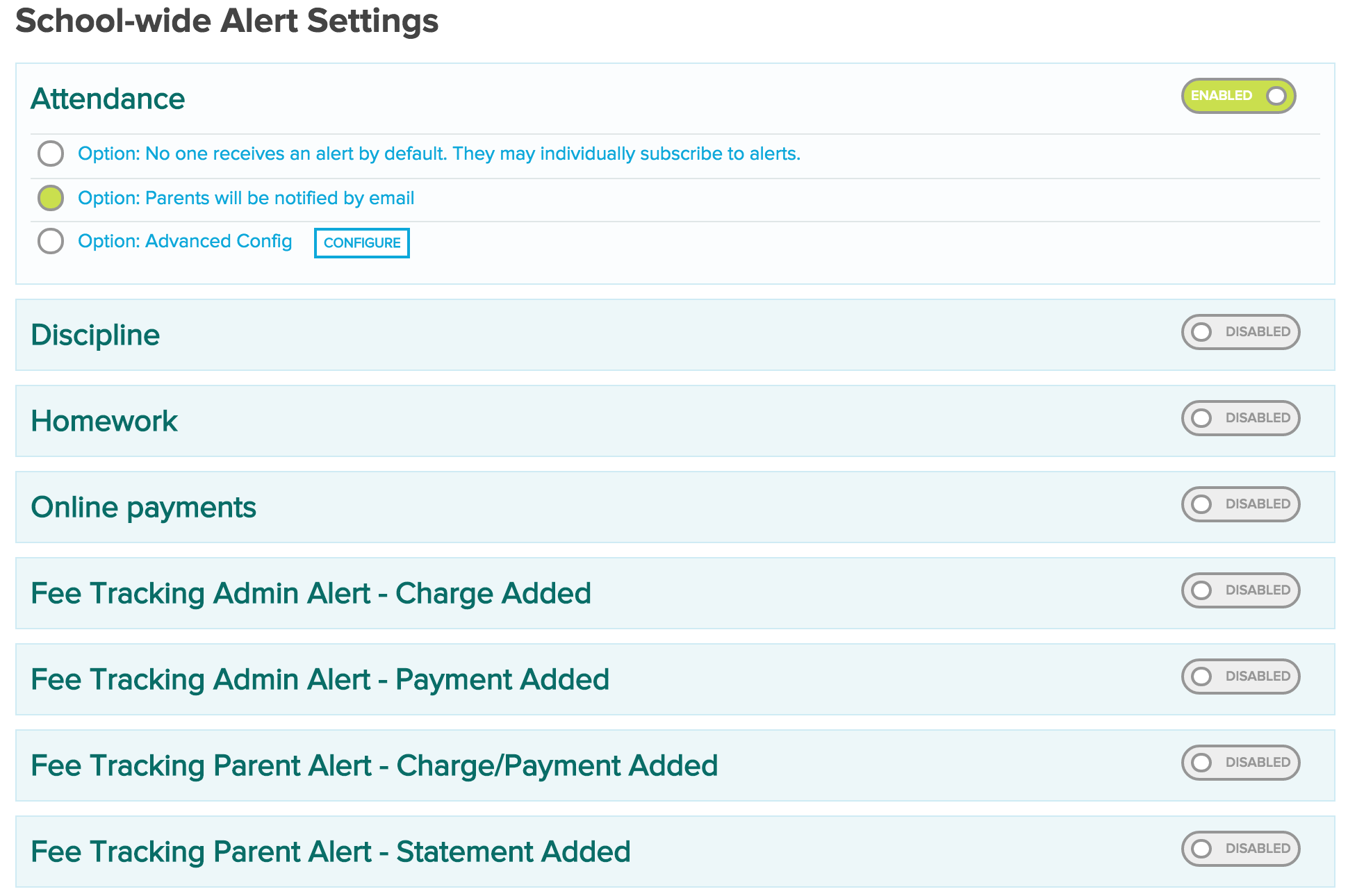Select the 'Parents will be notified by email' radio
The image size is (1348, 896).
pyautogui.click(x=51, y=198)
